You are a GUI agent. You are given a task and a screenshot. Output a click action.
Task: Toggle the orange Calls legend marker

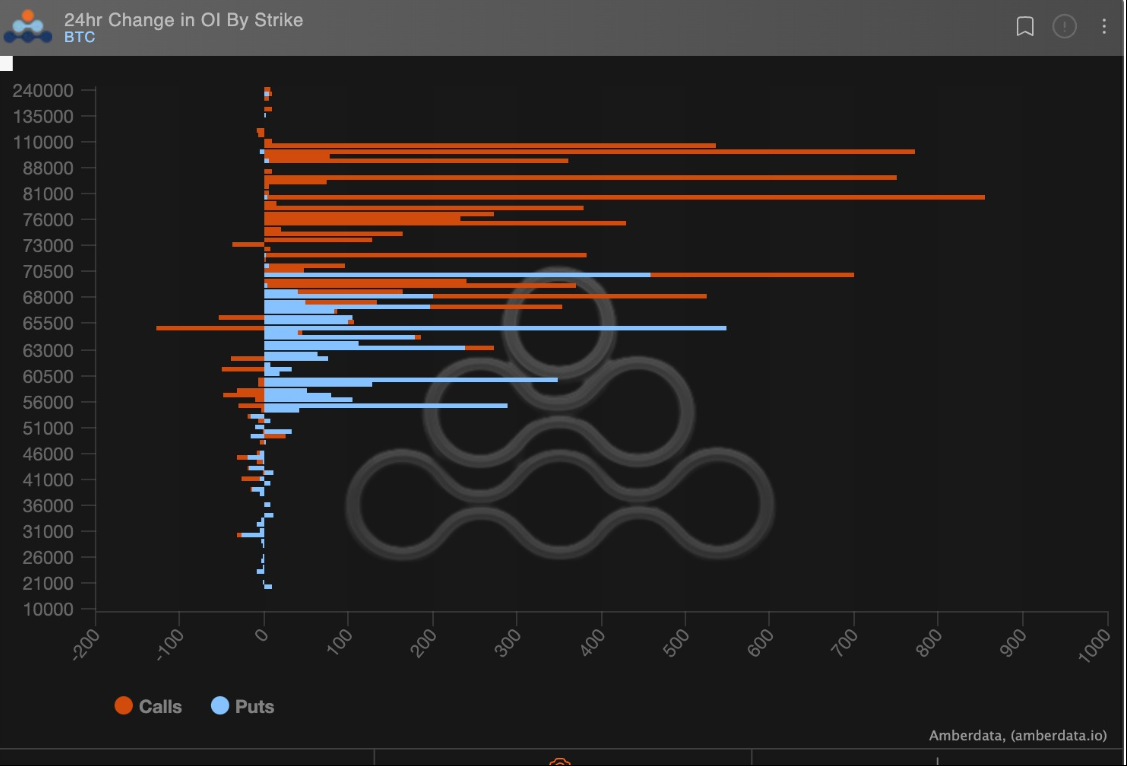124,706
